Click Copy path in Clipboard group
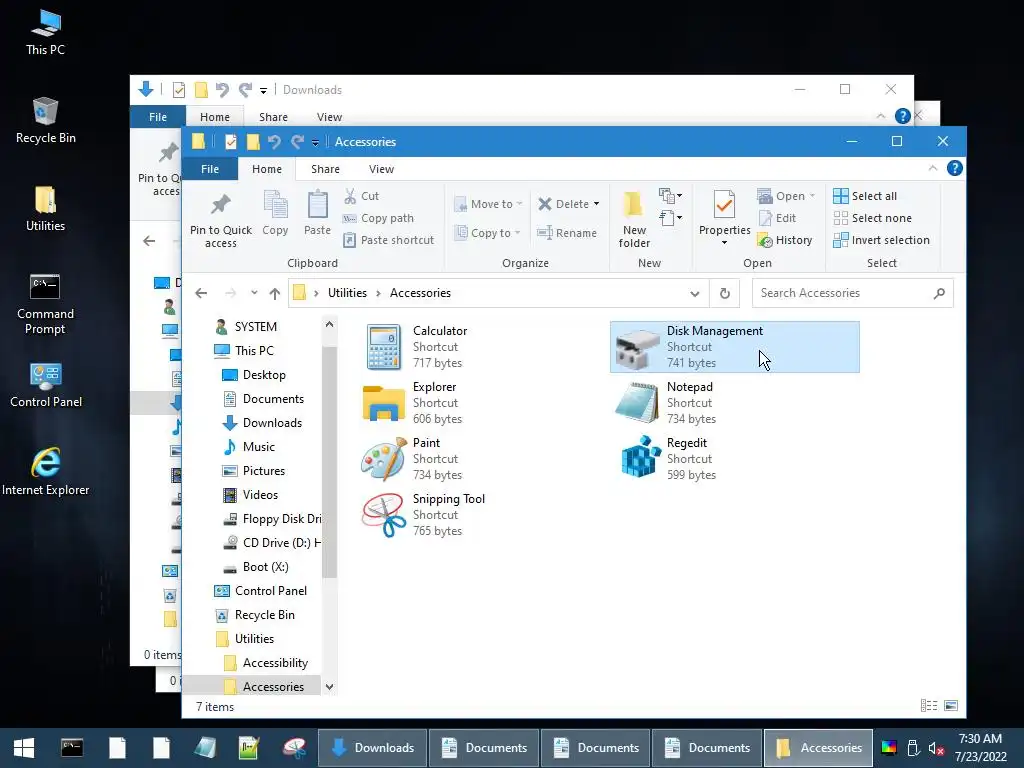 click(x=378, y=218)
